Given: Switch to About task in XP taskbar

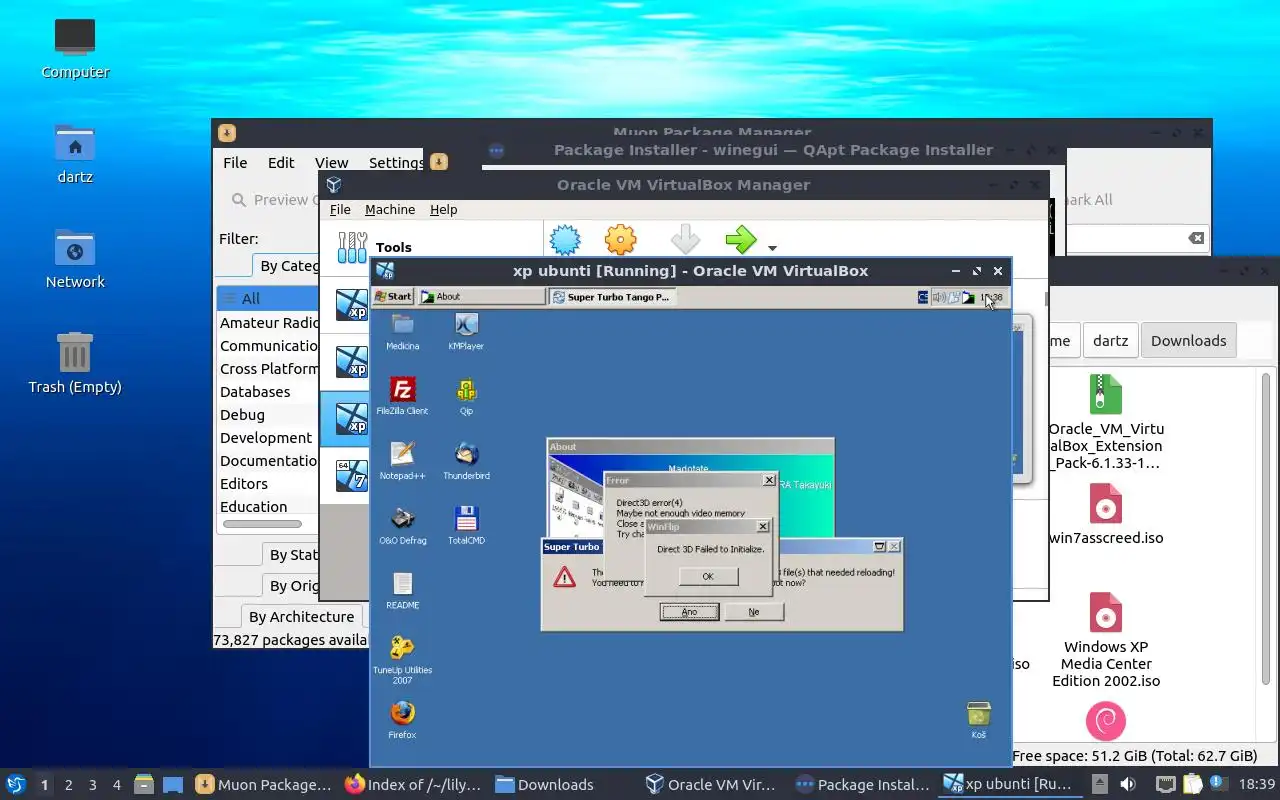Looking at the screenshot, I should (481, 296).
